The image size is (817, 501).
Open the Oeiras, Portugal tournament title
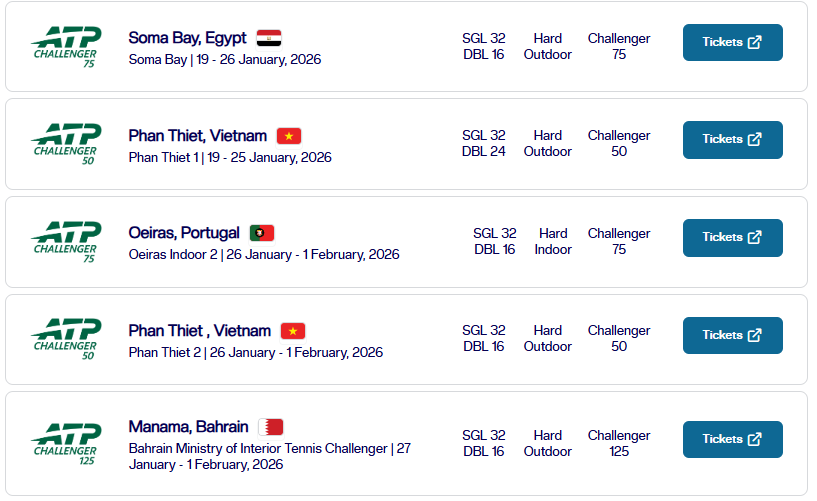184,233
